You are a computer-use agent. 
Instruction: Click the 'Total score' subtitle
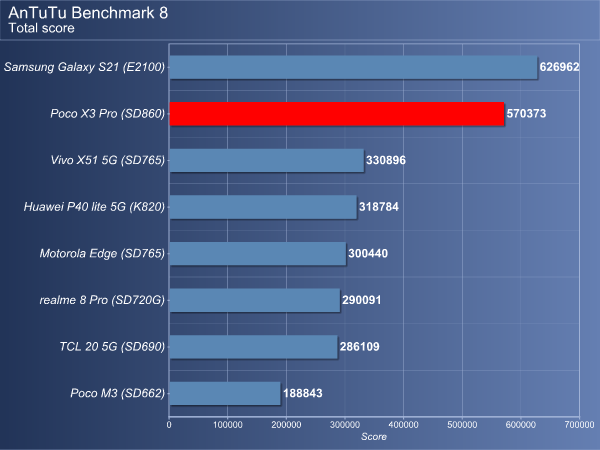(41, 28)
